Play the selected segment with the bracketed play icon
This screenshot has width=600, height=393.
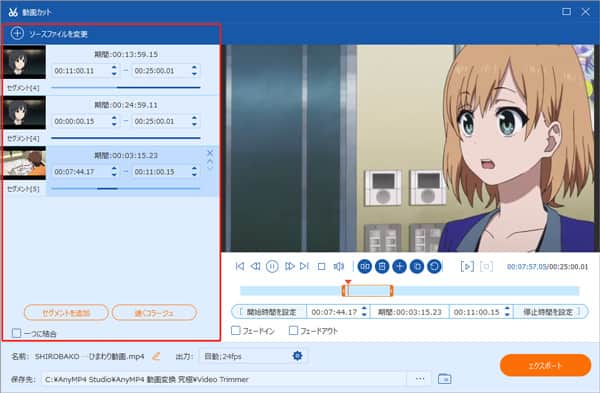tap(467, 266)
